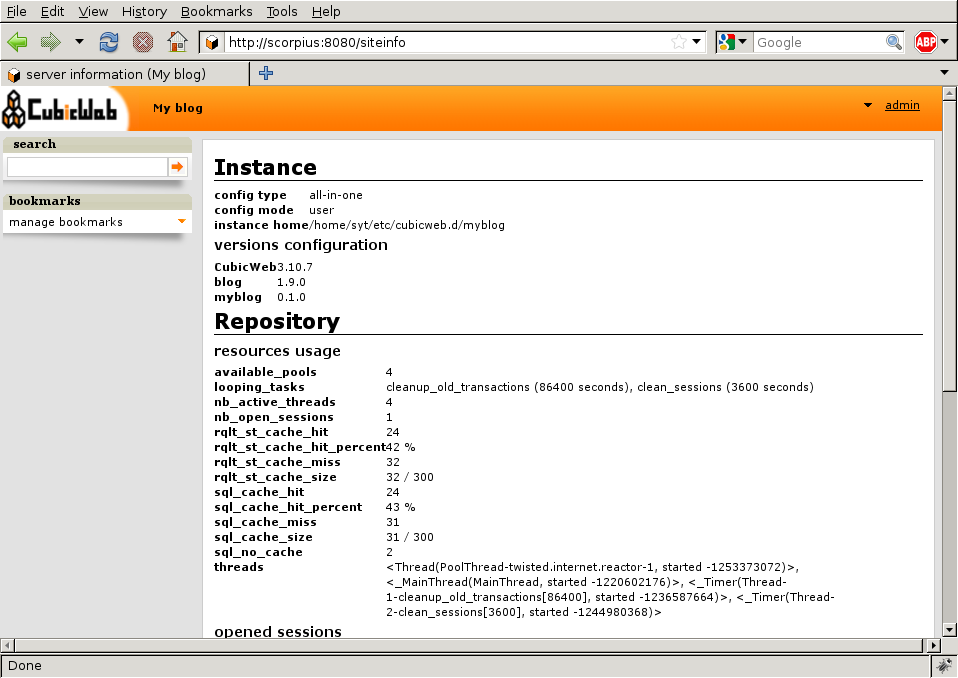Open the address bar history dropdown

[x=697, y=42]
